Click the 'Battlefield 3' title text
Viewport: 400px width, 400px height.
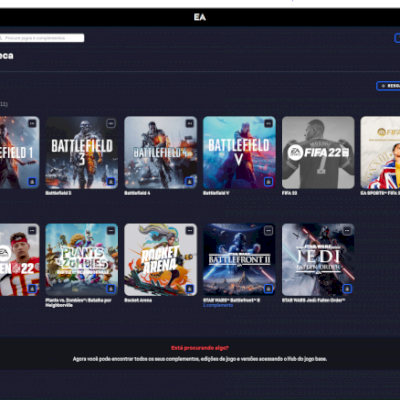click(58, 193)
